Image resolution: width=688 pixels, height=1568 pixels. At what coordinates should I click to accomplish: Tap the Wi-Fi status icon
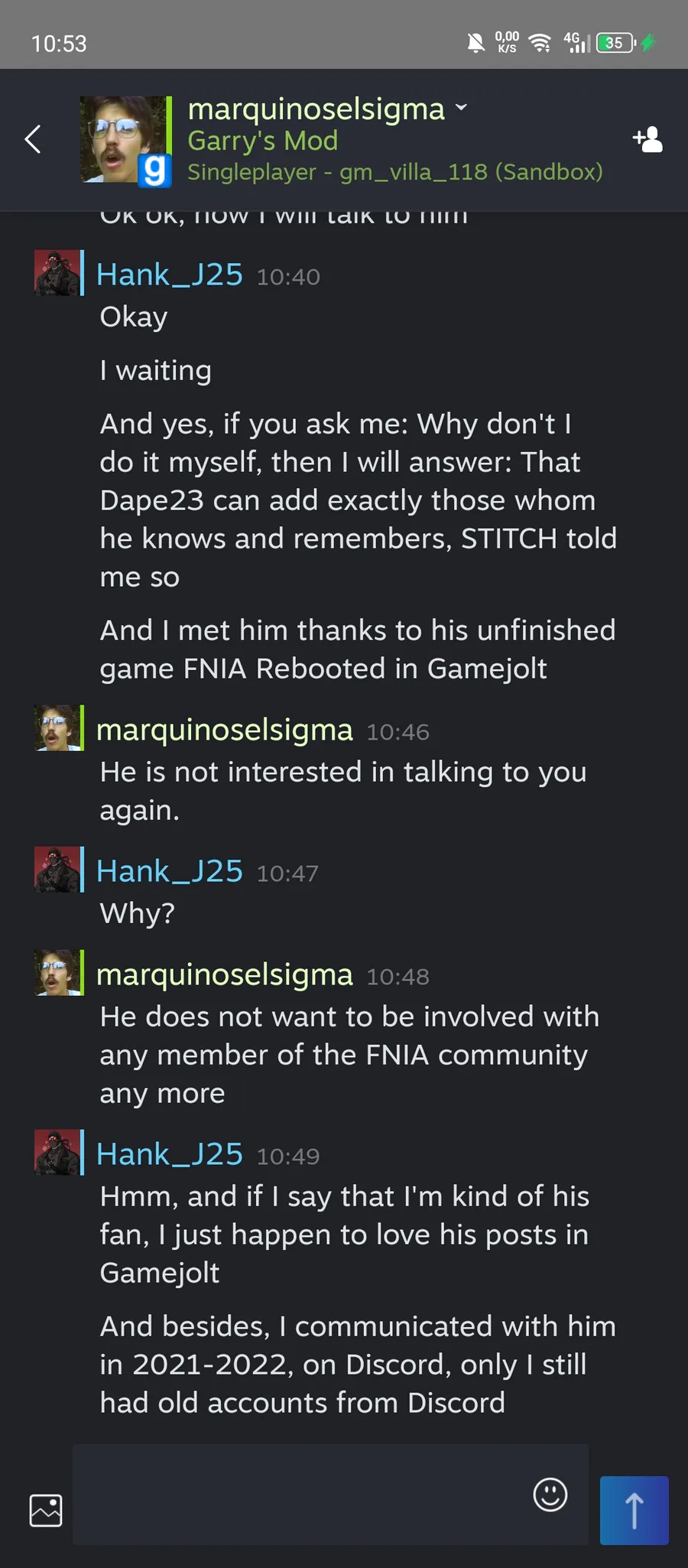(540, 43)
